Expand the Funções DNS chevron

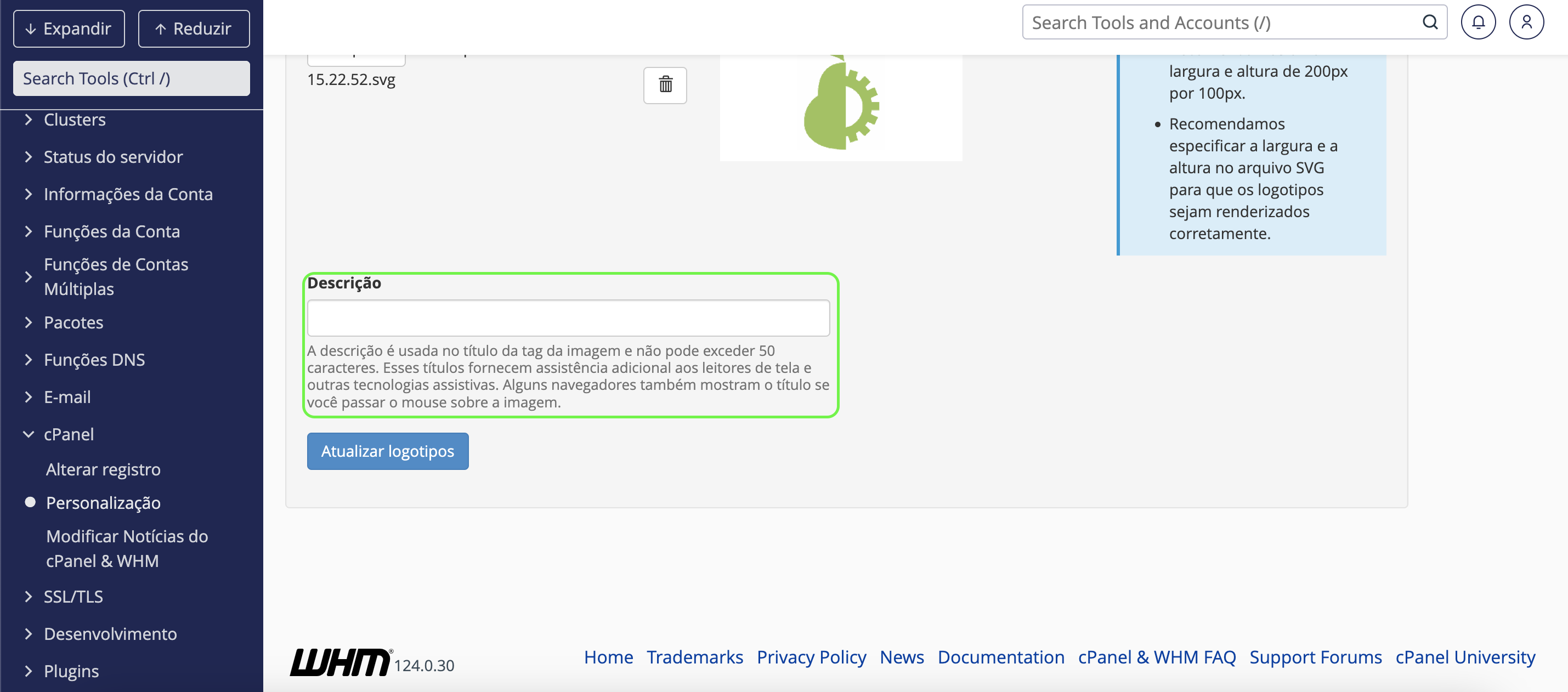click(28, 360)
